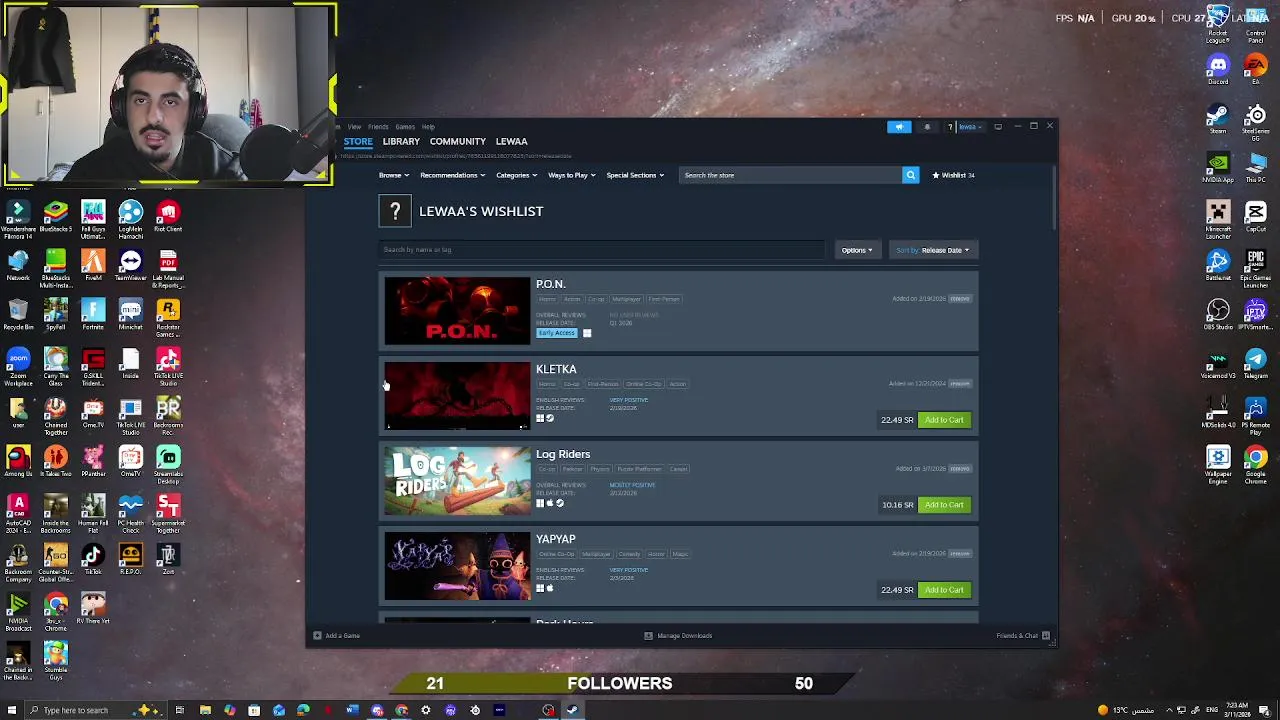Open File Explorer from taskbar

(205, 710)
